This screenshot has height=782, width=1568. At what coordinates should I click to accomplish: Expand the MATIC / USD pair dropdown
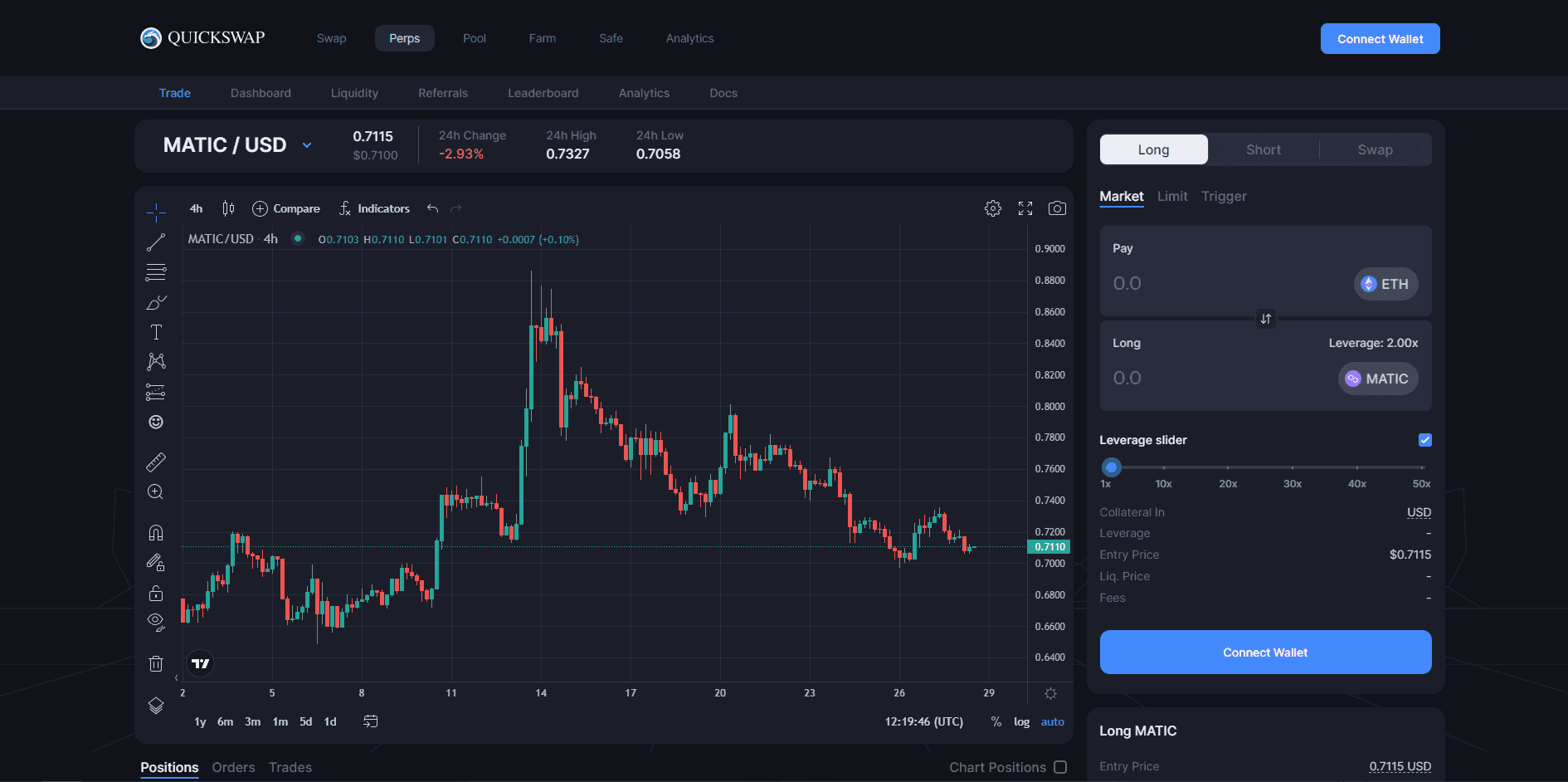pos(307,145)
